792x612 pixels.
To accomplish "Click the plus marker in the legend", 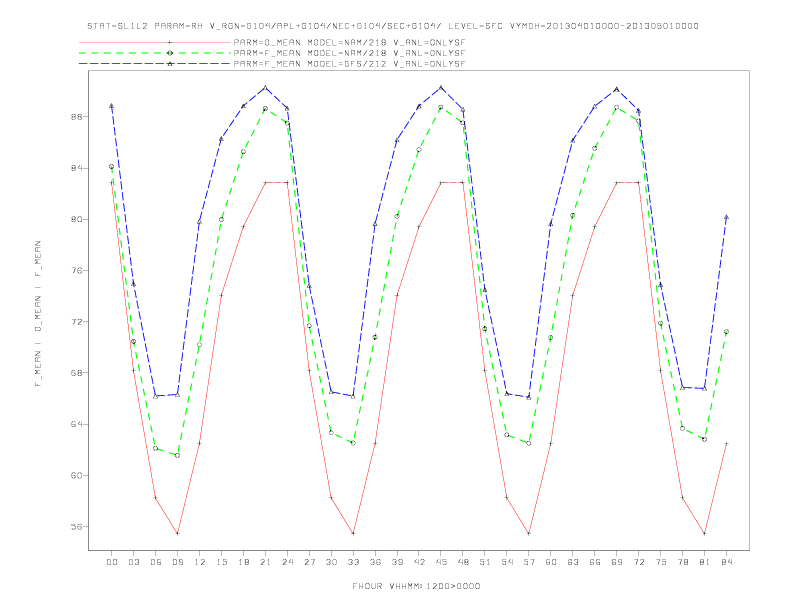I will coord(170,42).
